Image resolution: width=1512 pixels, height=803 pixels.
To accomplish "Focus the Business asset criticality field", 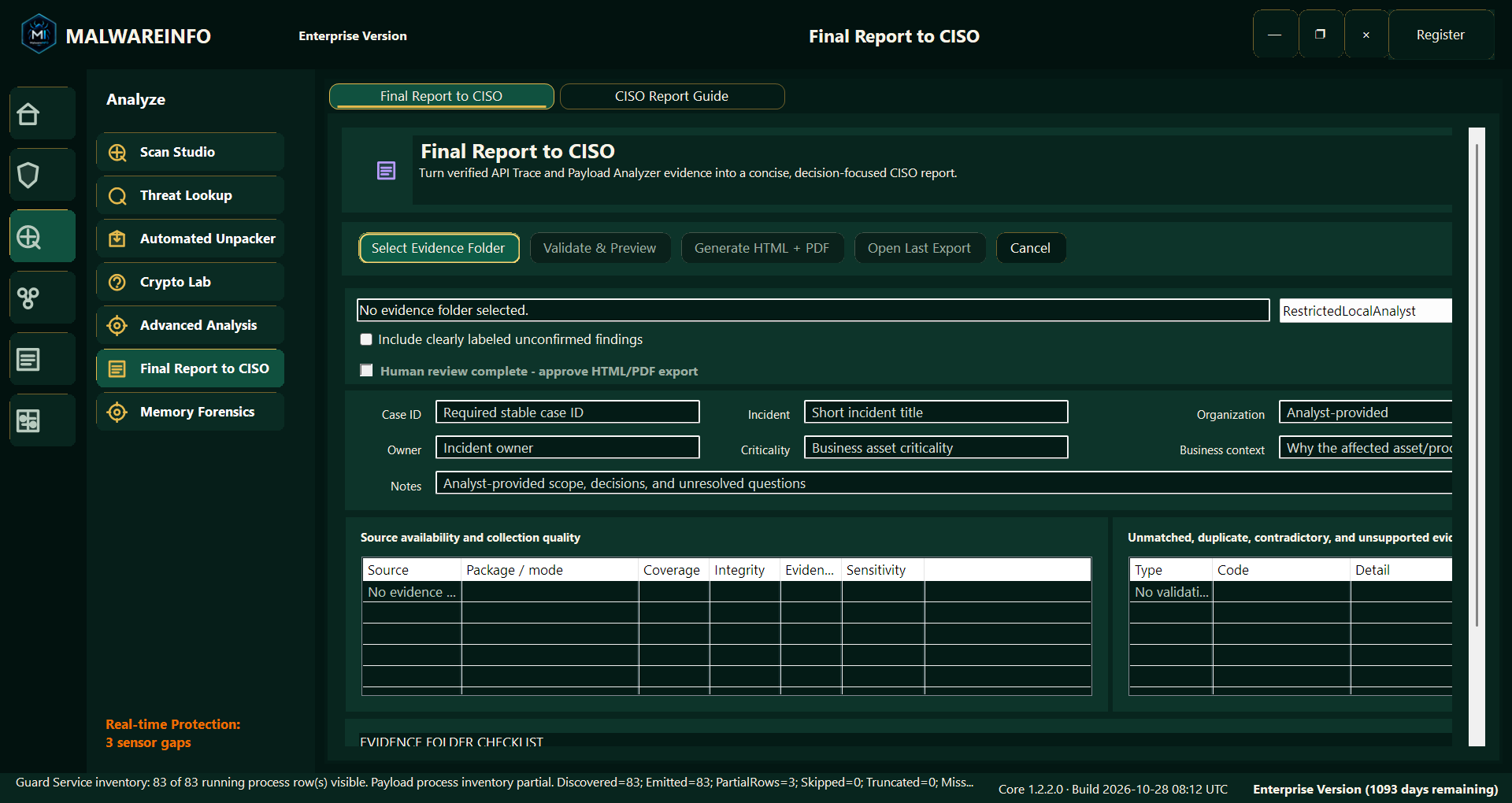I will pyautogui.click(x=936, y=447).
